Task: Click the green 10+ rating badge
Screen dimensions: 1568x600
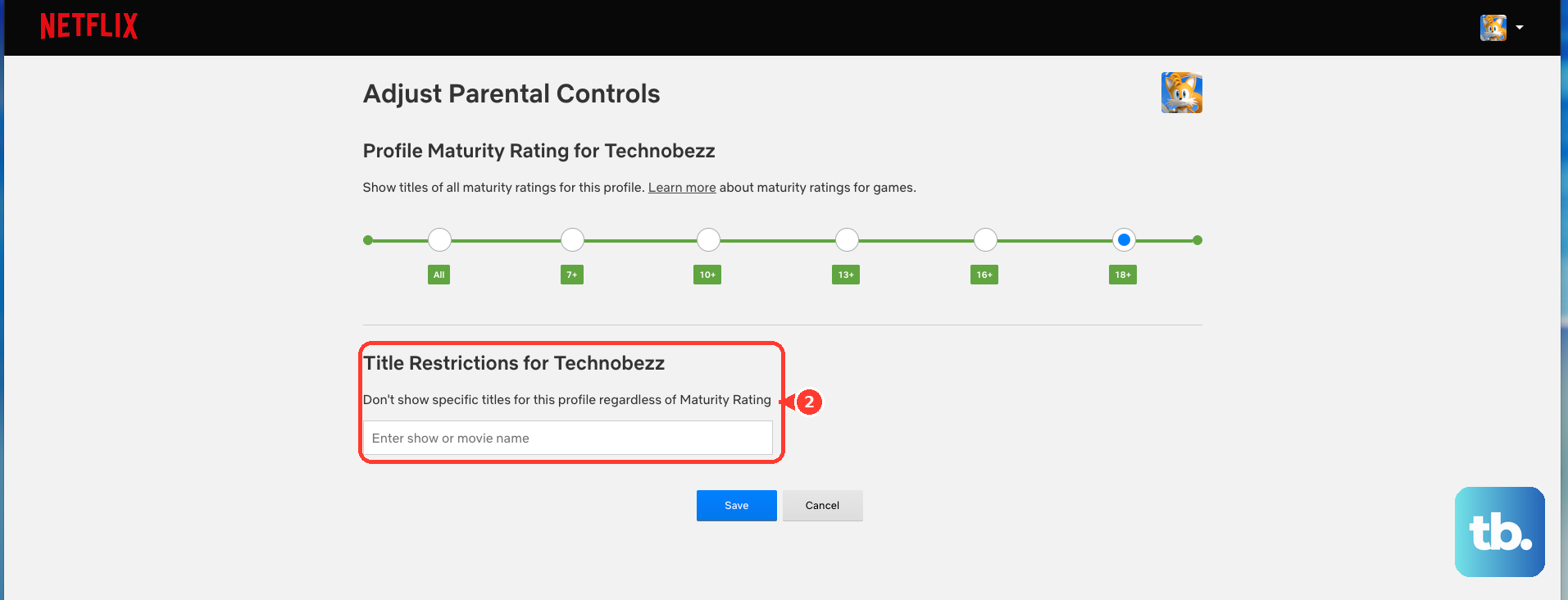Action: [x=707, y=275]
